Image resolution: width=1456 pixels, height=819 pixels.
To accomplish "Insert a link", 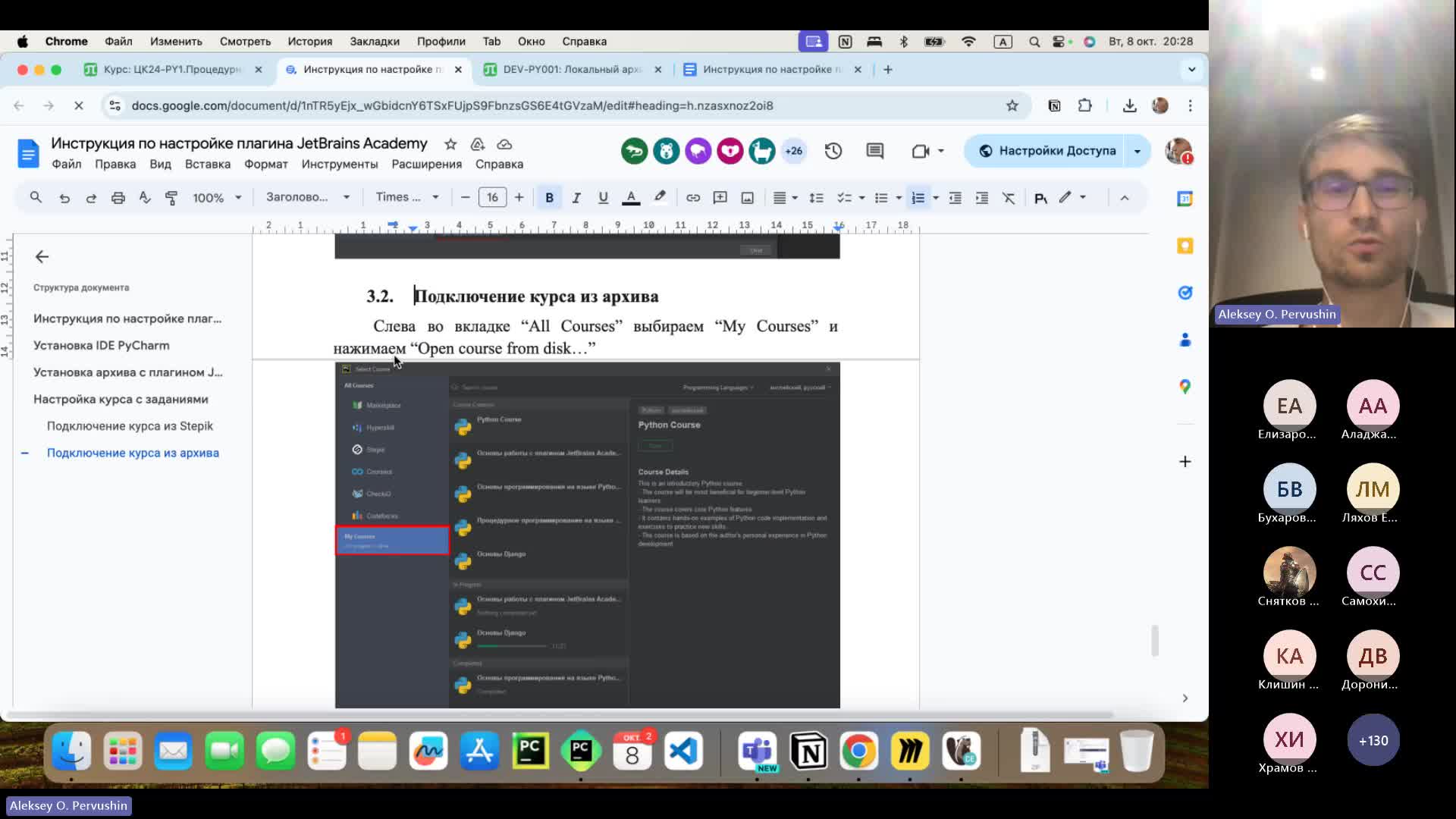I will 693,198.
